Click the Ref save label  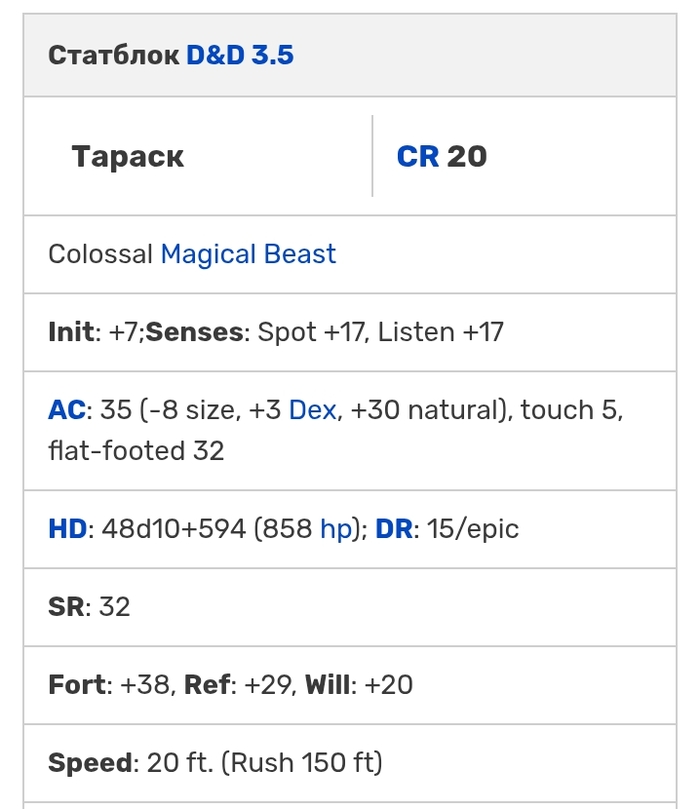click(x=207, y=685)
